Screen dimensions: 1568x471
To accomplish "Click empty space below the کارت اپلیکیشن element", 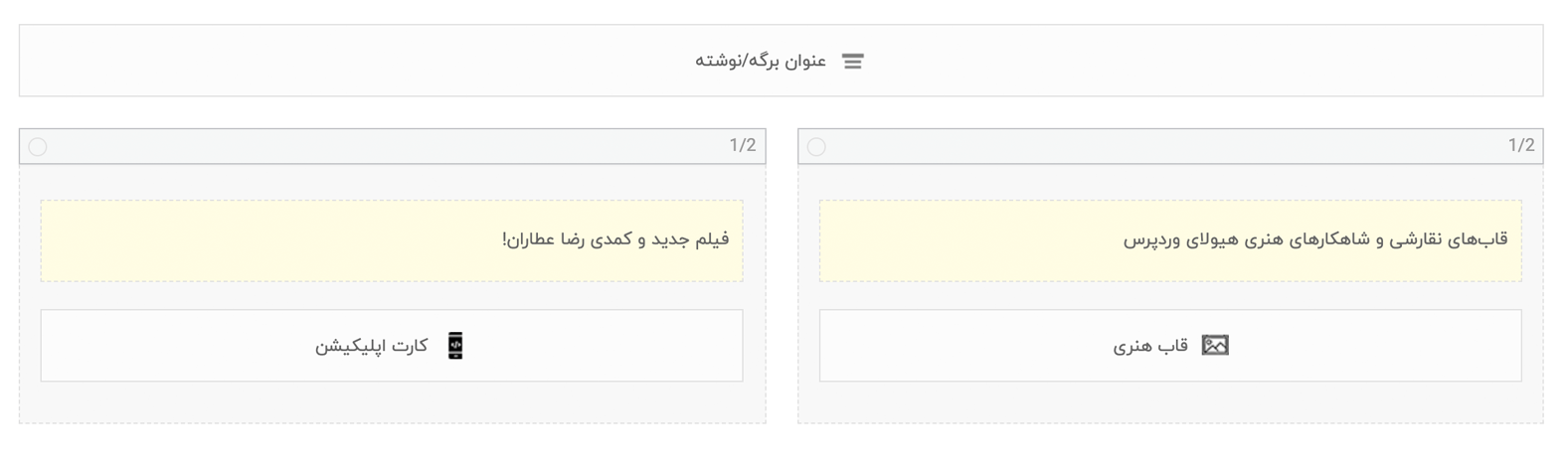I will tap(392, 402).
